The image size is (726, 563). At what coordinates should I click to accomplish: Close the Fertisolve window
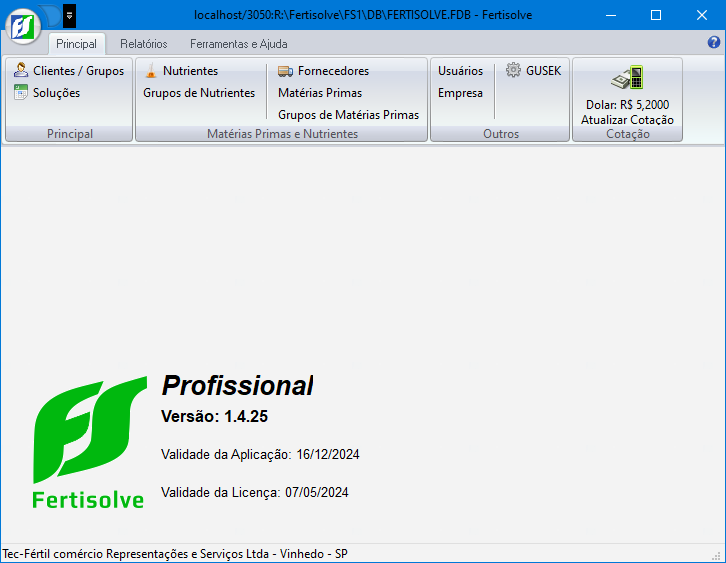pyautogui.click(x=702, y=15)
